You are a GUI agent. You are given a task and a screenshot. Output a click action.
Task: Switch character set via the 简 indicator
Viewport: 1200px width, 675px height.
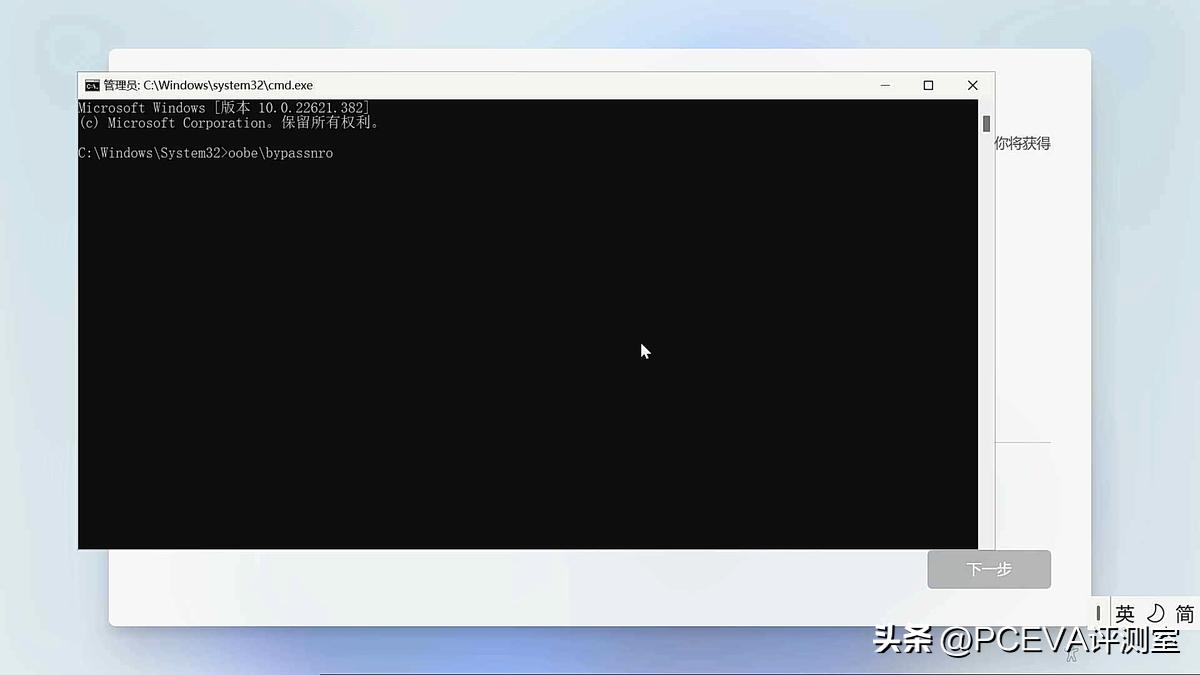point(1184,613)
